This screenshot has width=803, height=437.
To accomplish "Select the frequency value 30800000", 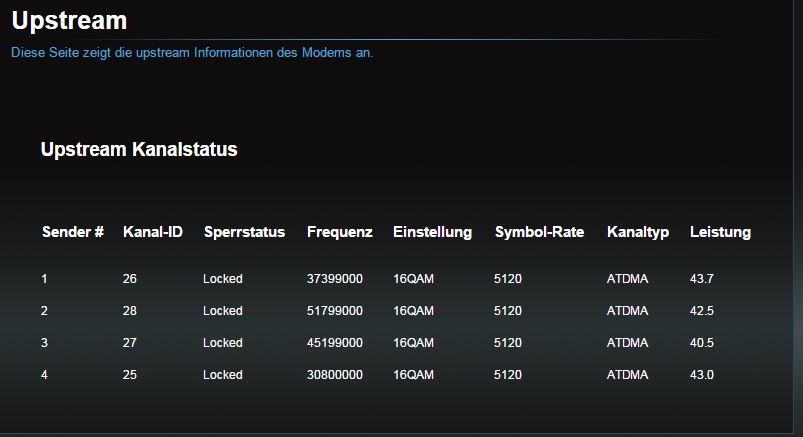I will tap(334, 375).
